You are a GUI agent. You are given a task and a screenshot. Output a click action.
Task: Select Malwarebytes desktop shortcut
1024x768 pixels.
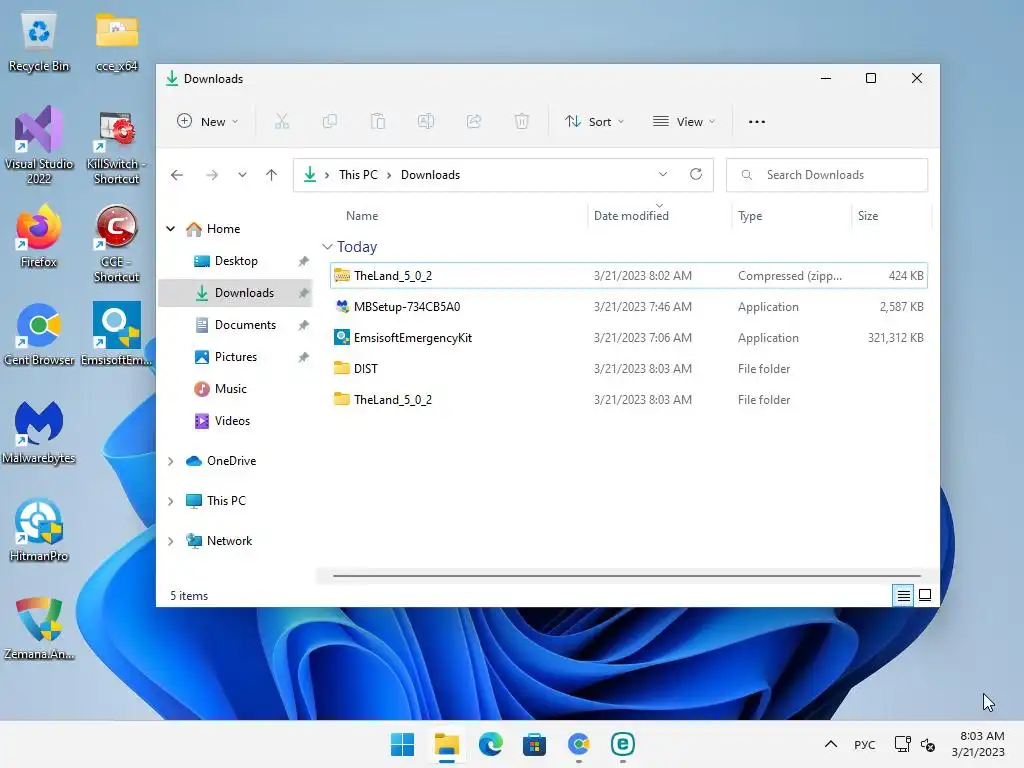(x=39, y=432)
